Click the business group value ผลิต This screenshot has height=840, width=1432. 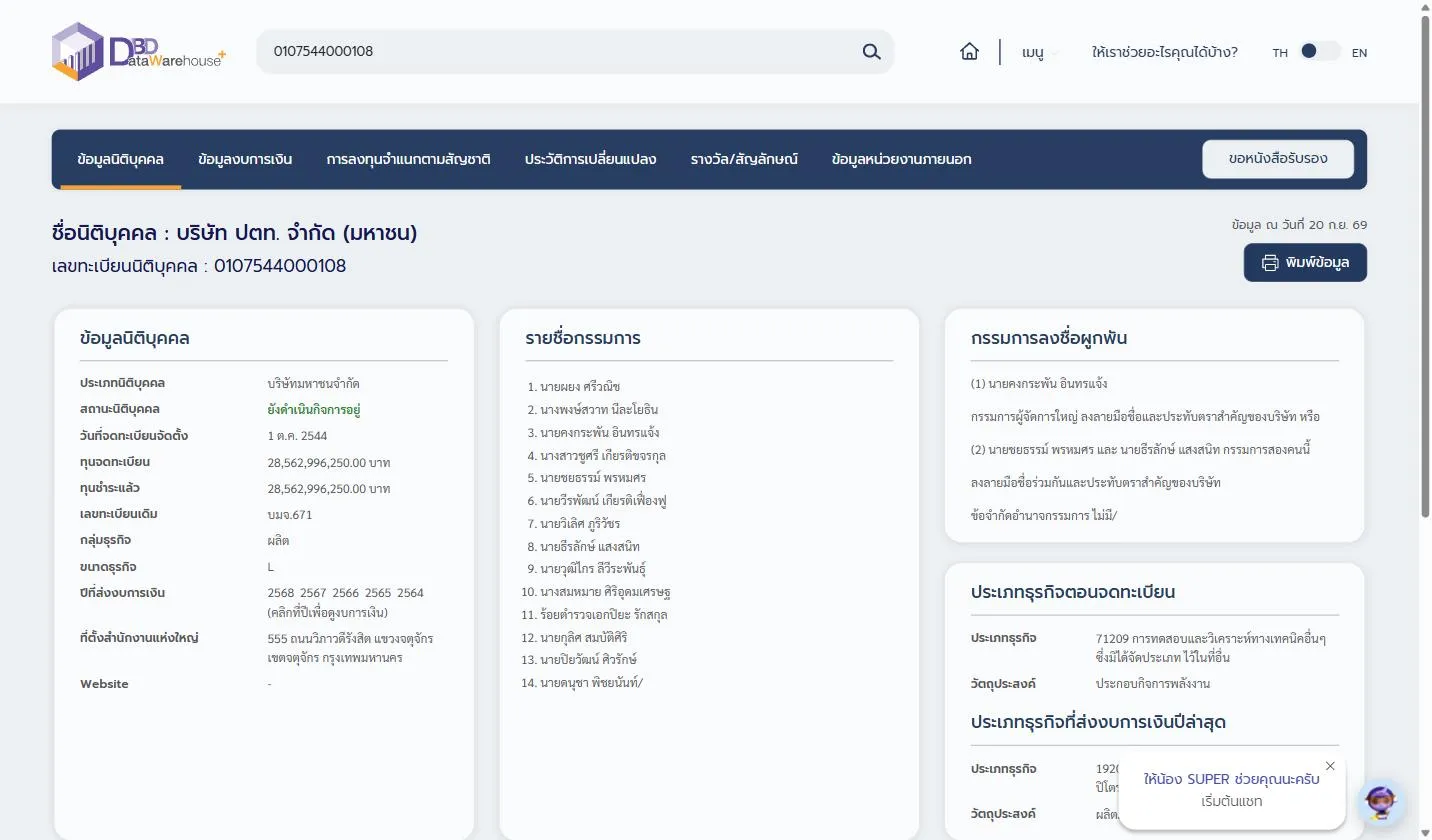(x=278, y=541)
